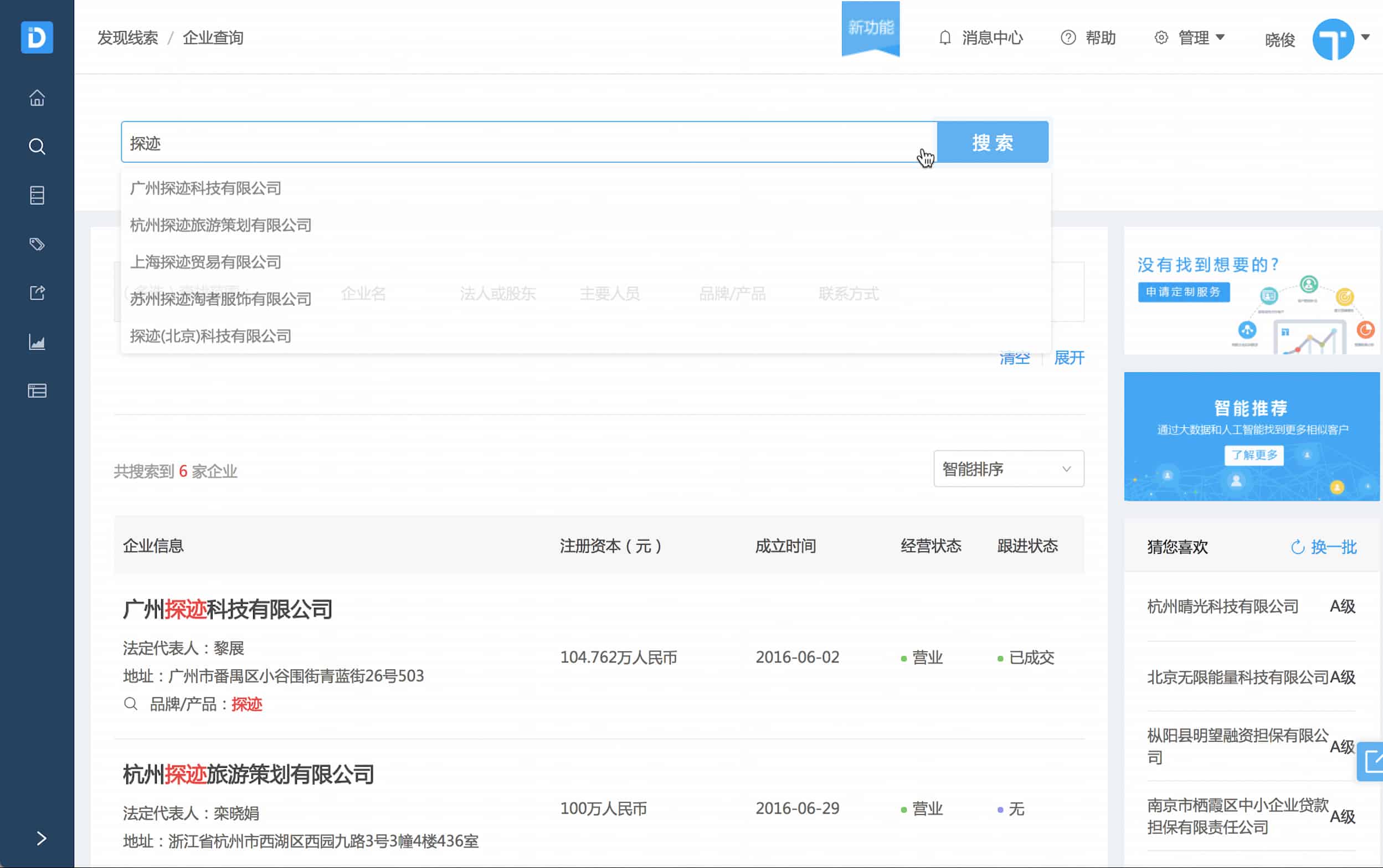
Task: Click 了解更多 in 智能推荐 banner
Action: point(1254,455)
